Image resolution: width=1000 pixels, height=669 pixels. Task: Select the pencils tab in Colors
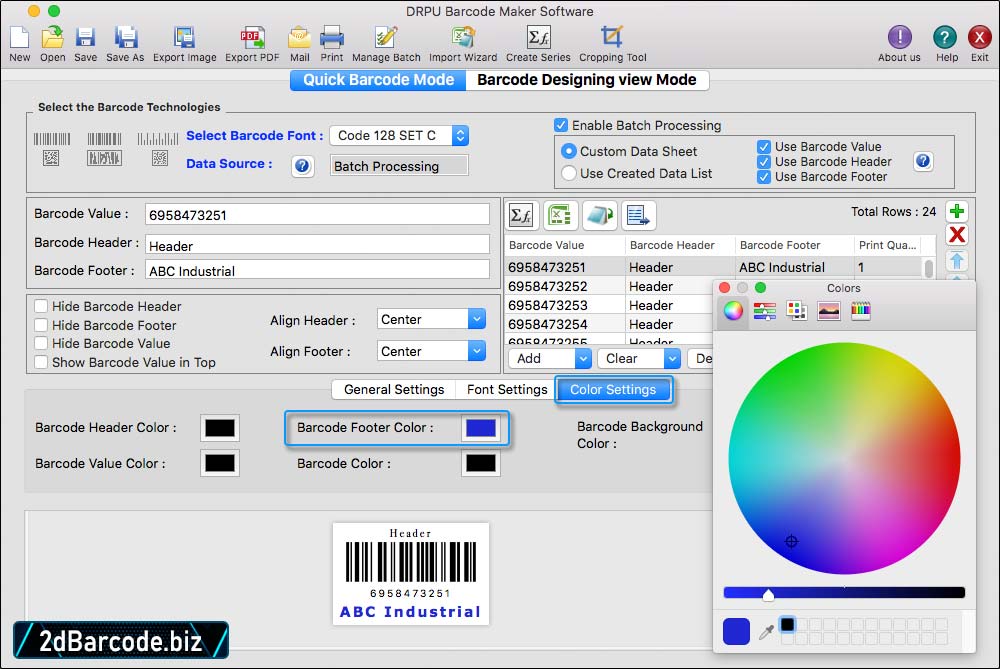860,311
